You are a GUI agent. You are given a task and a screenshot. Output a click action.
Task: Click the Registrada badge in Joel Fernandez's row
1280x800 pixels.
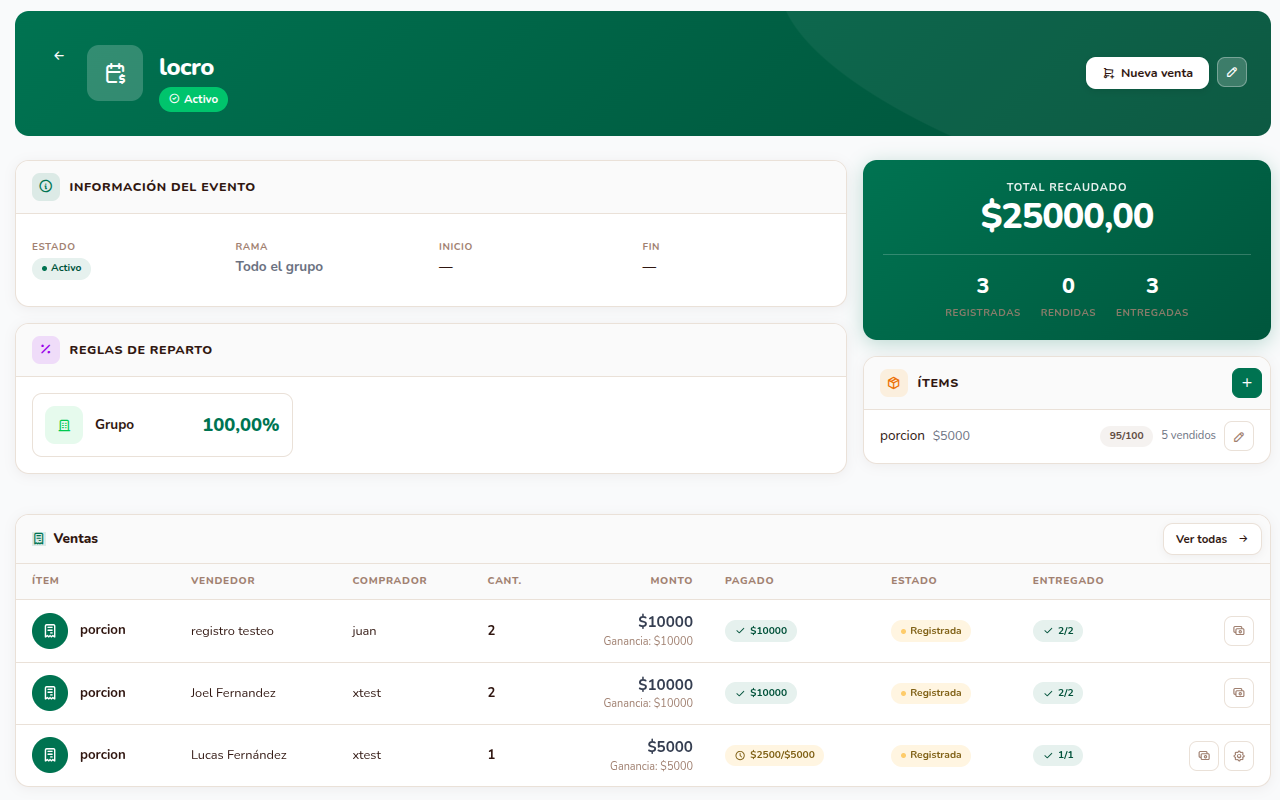click(931, 693)
